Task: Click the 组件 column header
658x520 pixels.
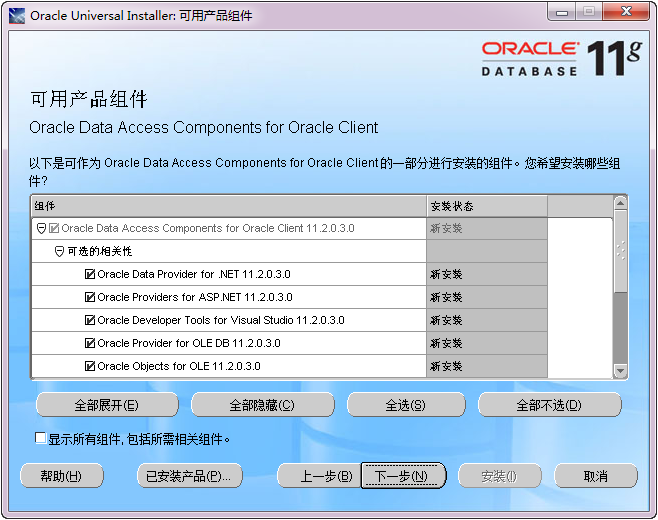Action: tap(229, 206)
